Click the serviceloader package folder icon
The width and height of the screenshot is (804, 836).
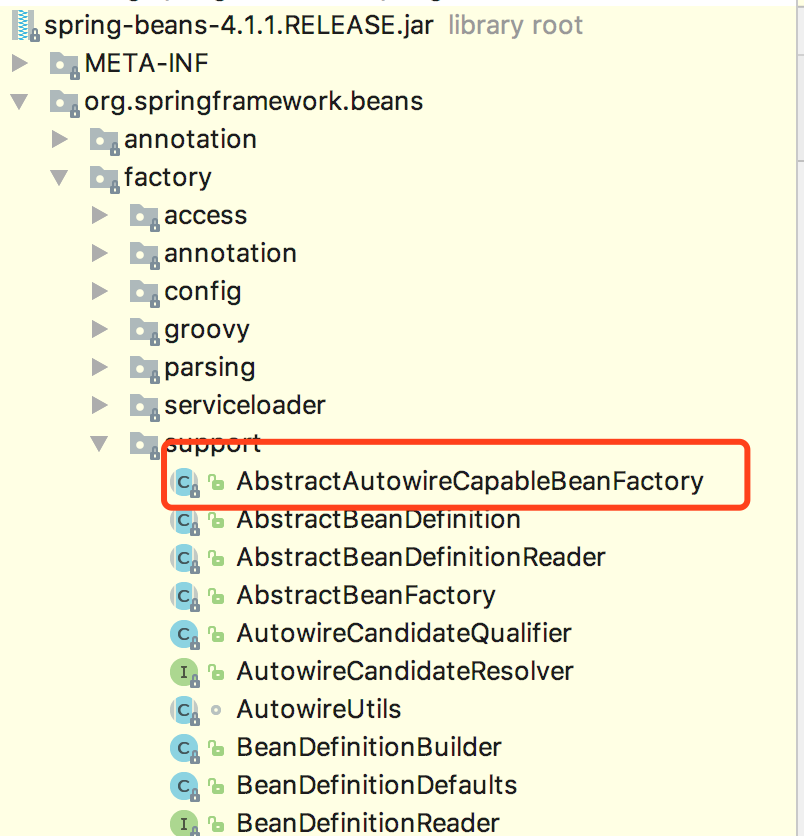(x=144, y=407)
